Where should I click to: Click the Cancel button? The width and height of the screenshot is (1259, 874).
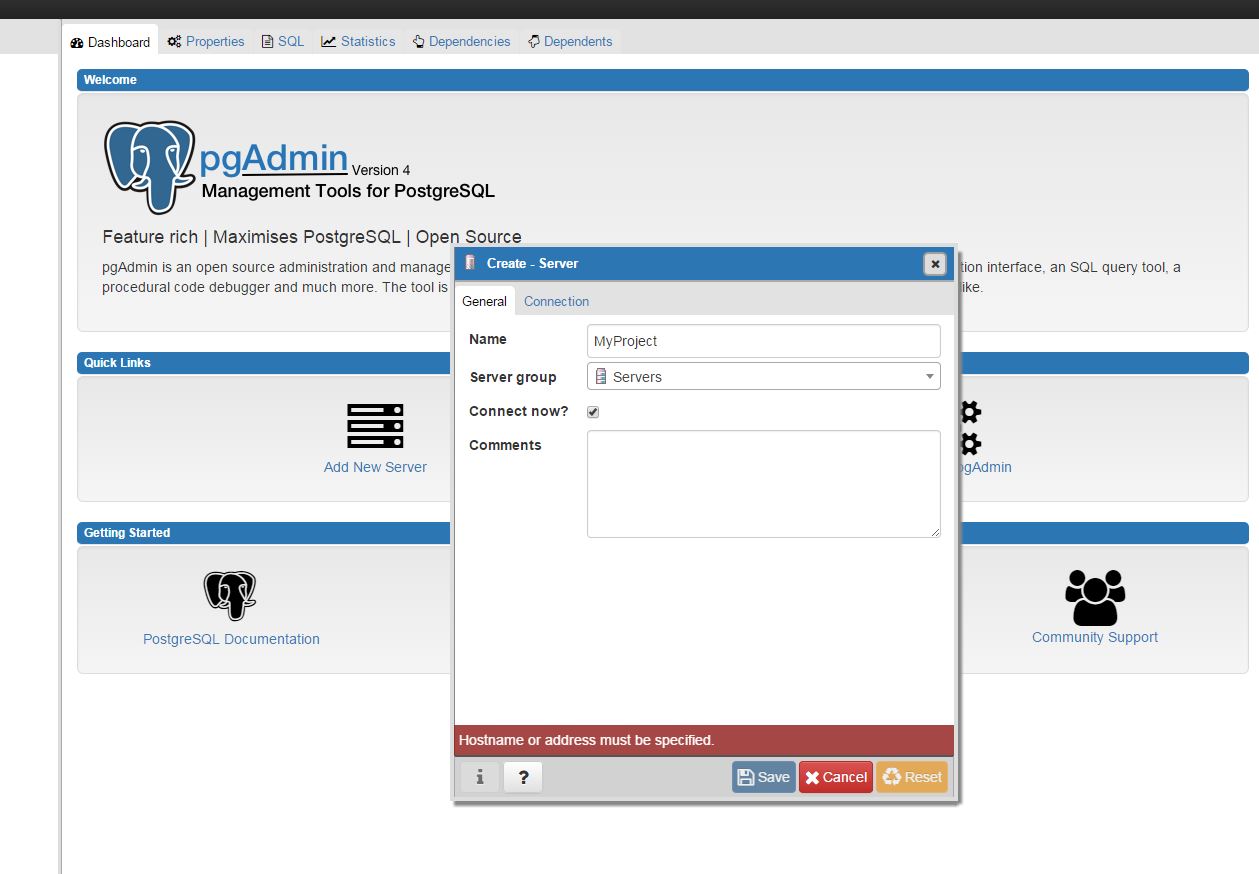tap(836, 777)
